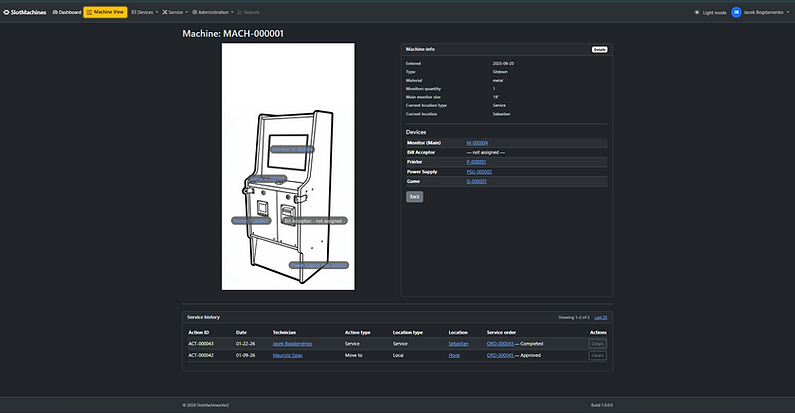Screen dimensions: 795x413
Task: Expand the Administration dropdown menu
Action: click(213, 12)
